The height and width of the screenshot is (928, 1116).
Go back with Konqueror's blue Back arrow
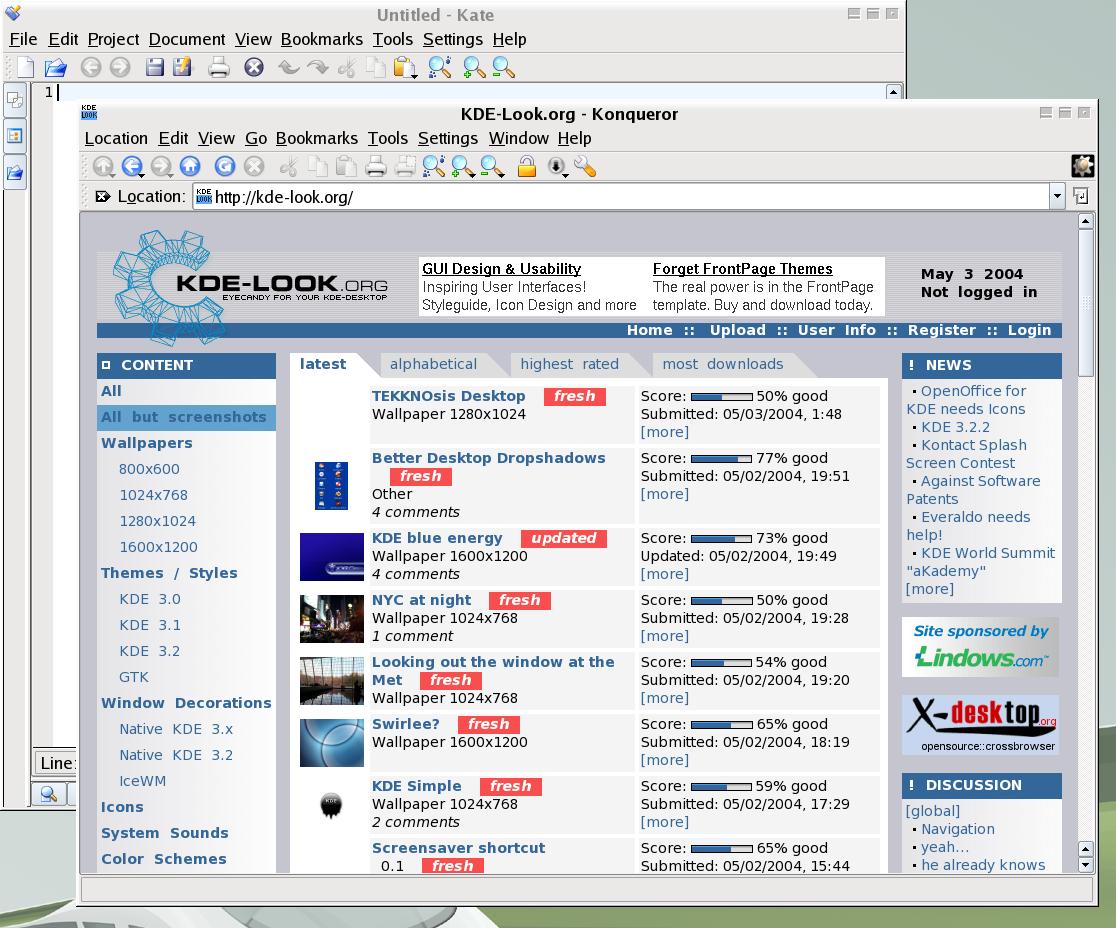[x=132, y=167]
